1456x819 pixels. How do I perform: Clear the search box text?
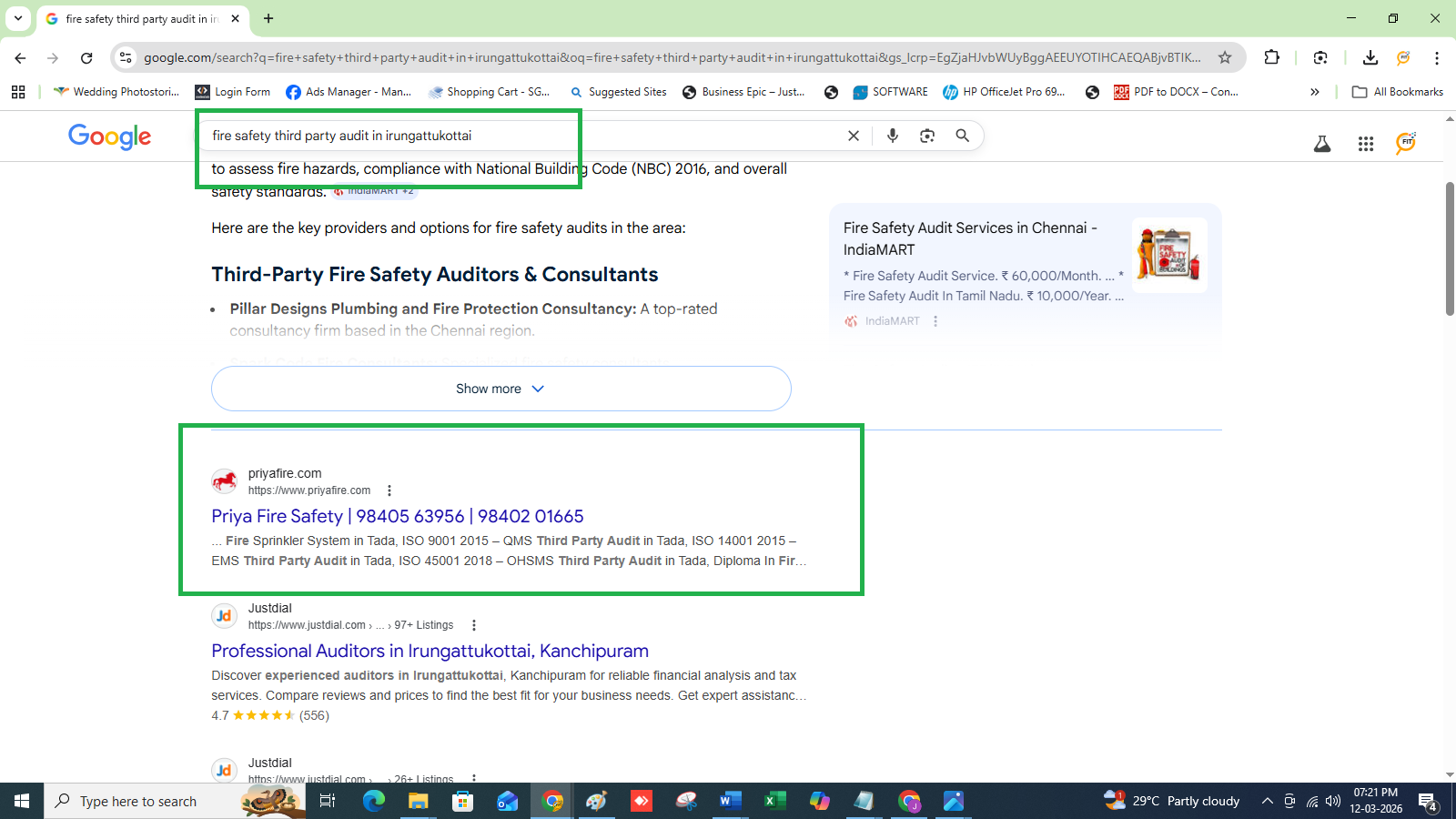pos(853,136)
